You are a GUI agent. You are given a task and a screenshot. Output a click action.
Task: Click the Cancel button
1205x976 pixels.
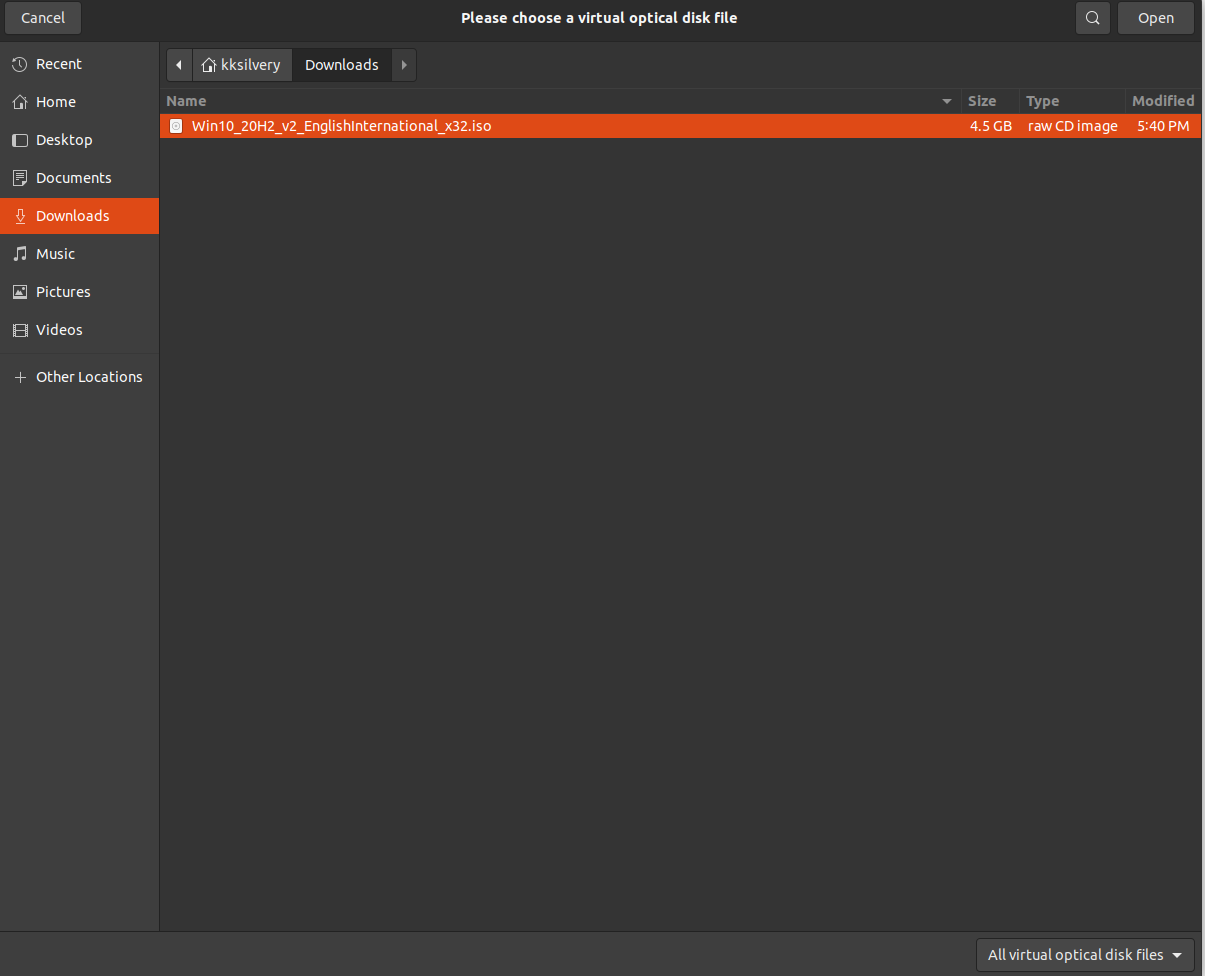pyautogui.click(x=43, y=18)
